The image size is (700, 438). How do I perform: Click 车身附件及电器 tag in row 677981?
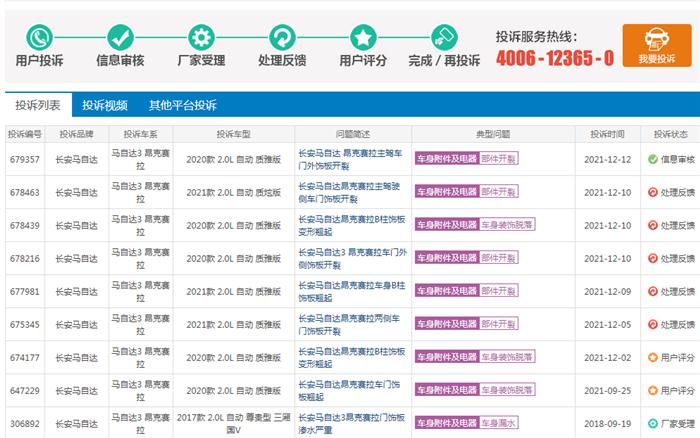coord(447,291)
